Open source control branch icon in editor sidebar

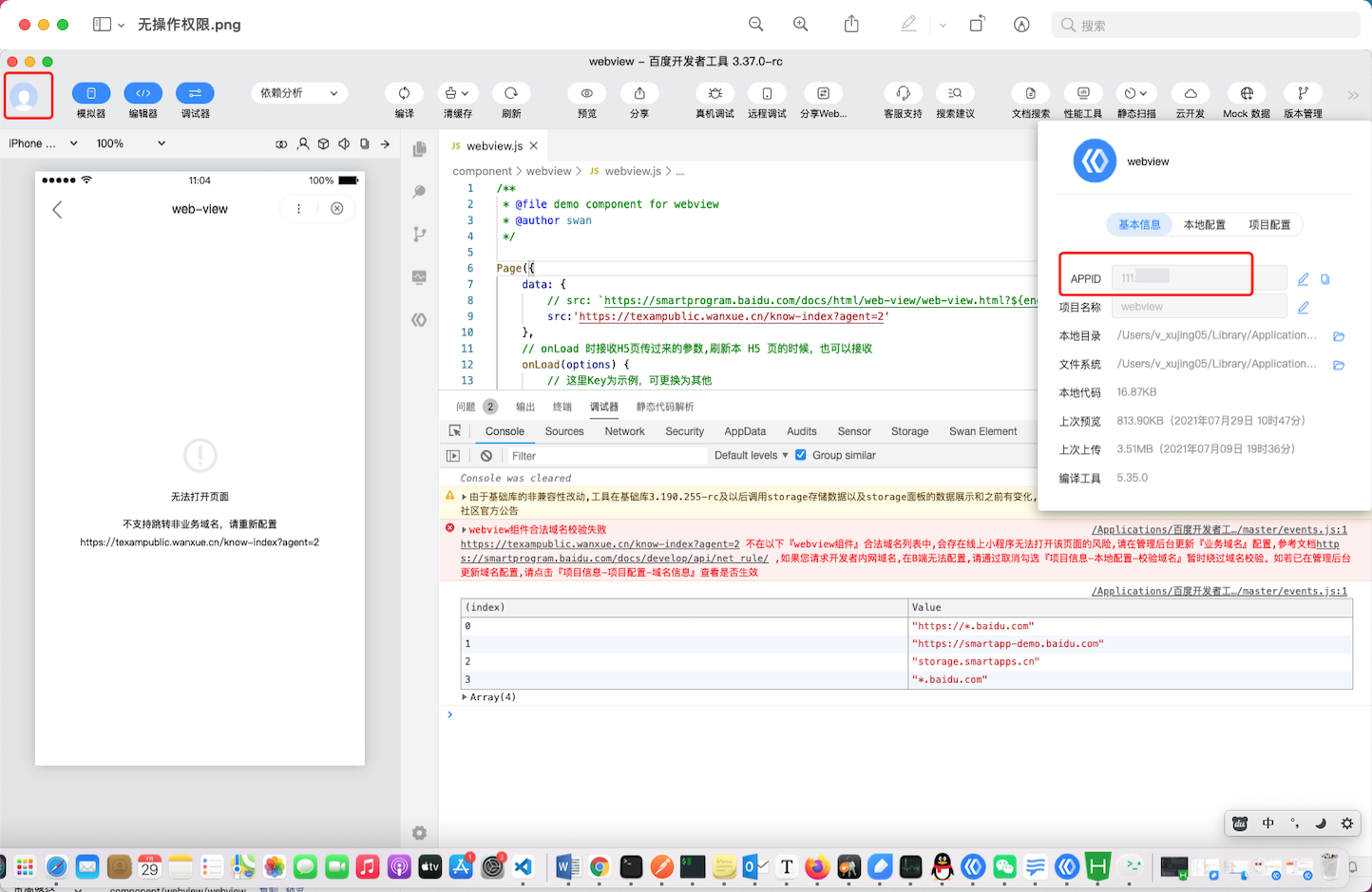419,235
